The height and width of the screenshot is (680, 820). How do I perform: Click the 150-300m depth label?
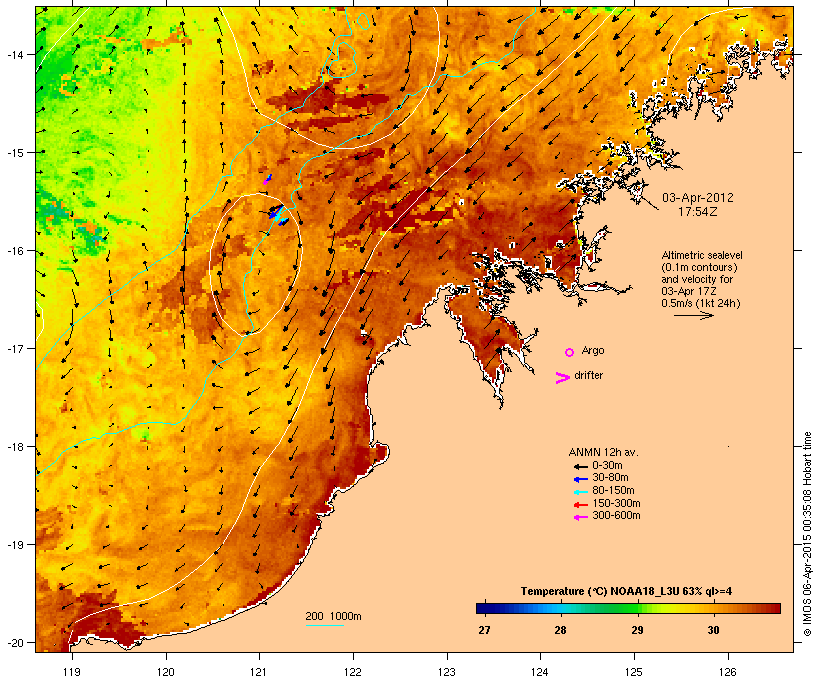(616, 503)
